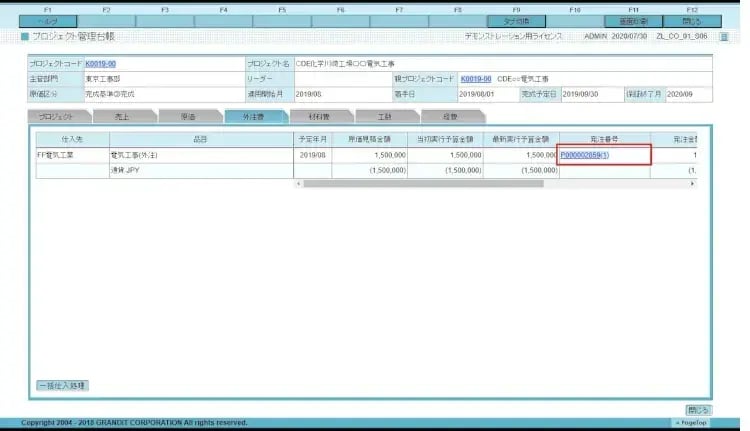
Task: Select the 原価 tab
Action: (186, 117)
